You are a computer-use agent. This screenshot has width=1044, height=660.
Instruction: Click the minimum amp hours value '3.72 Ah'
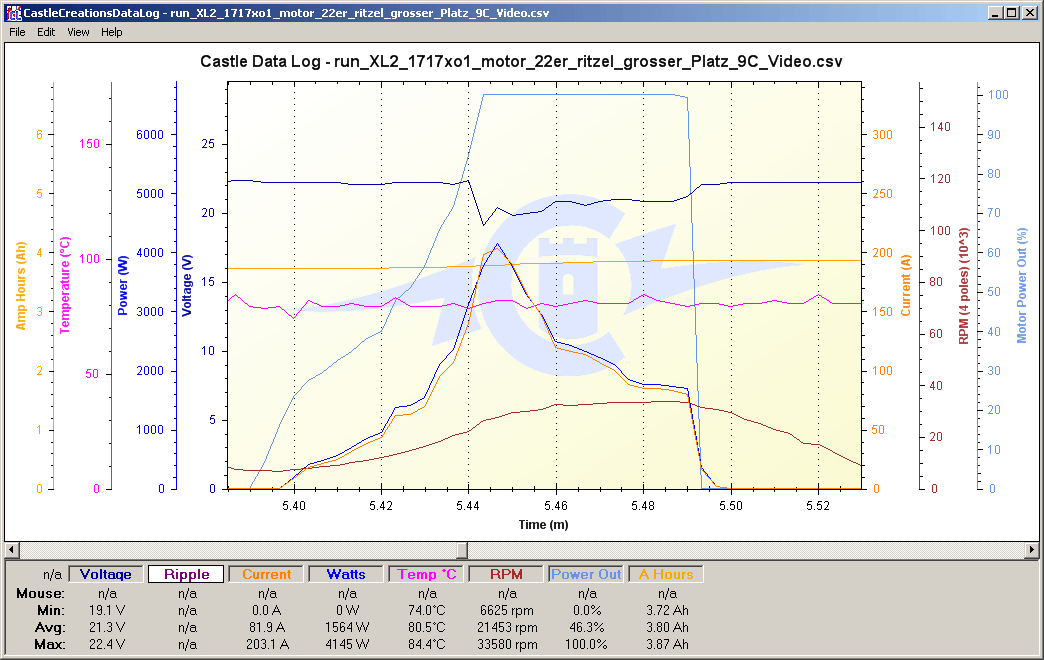667,610
